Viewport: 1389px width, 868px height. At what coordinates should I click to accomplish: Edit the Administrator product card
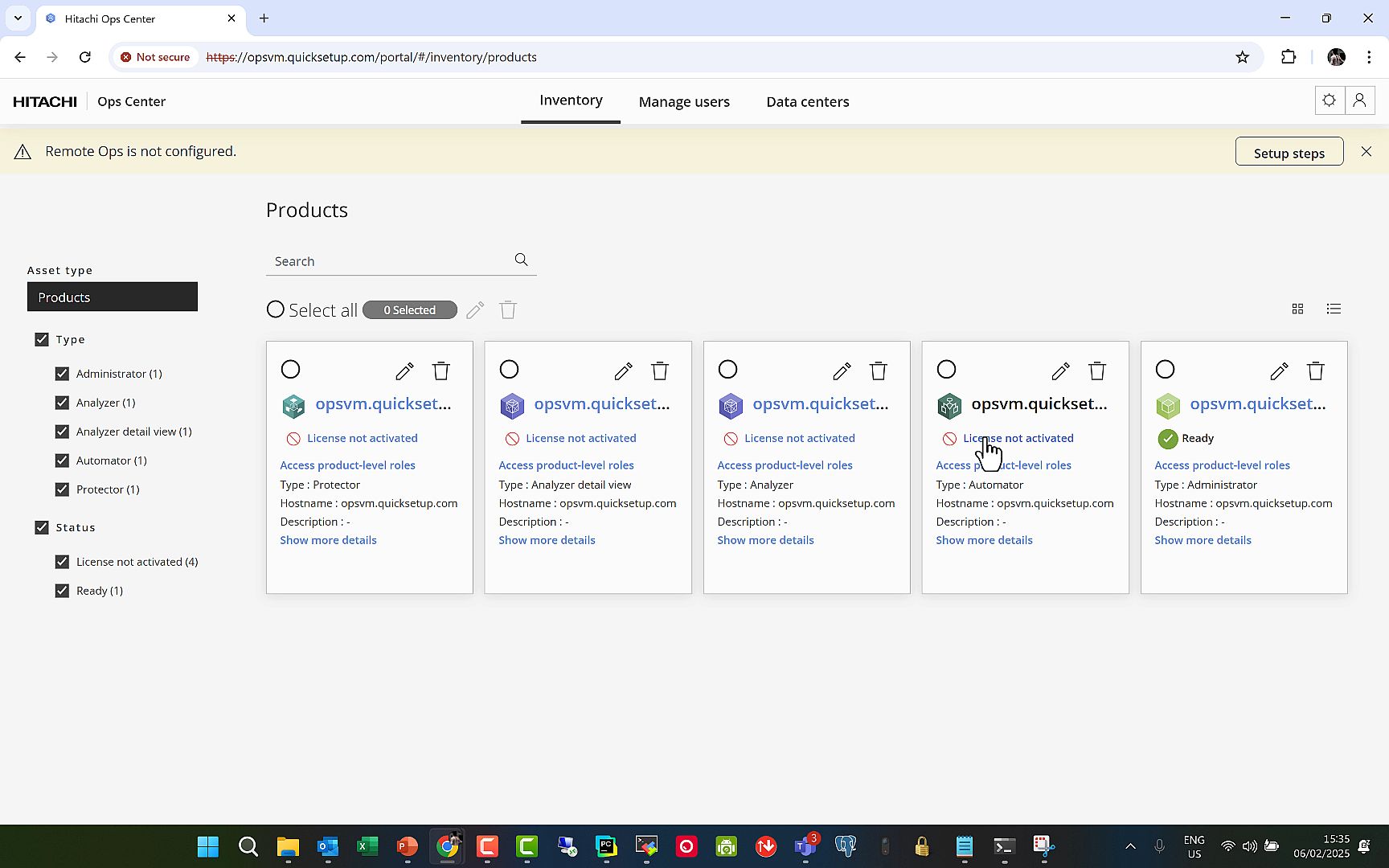1279,371
